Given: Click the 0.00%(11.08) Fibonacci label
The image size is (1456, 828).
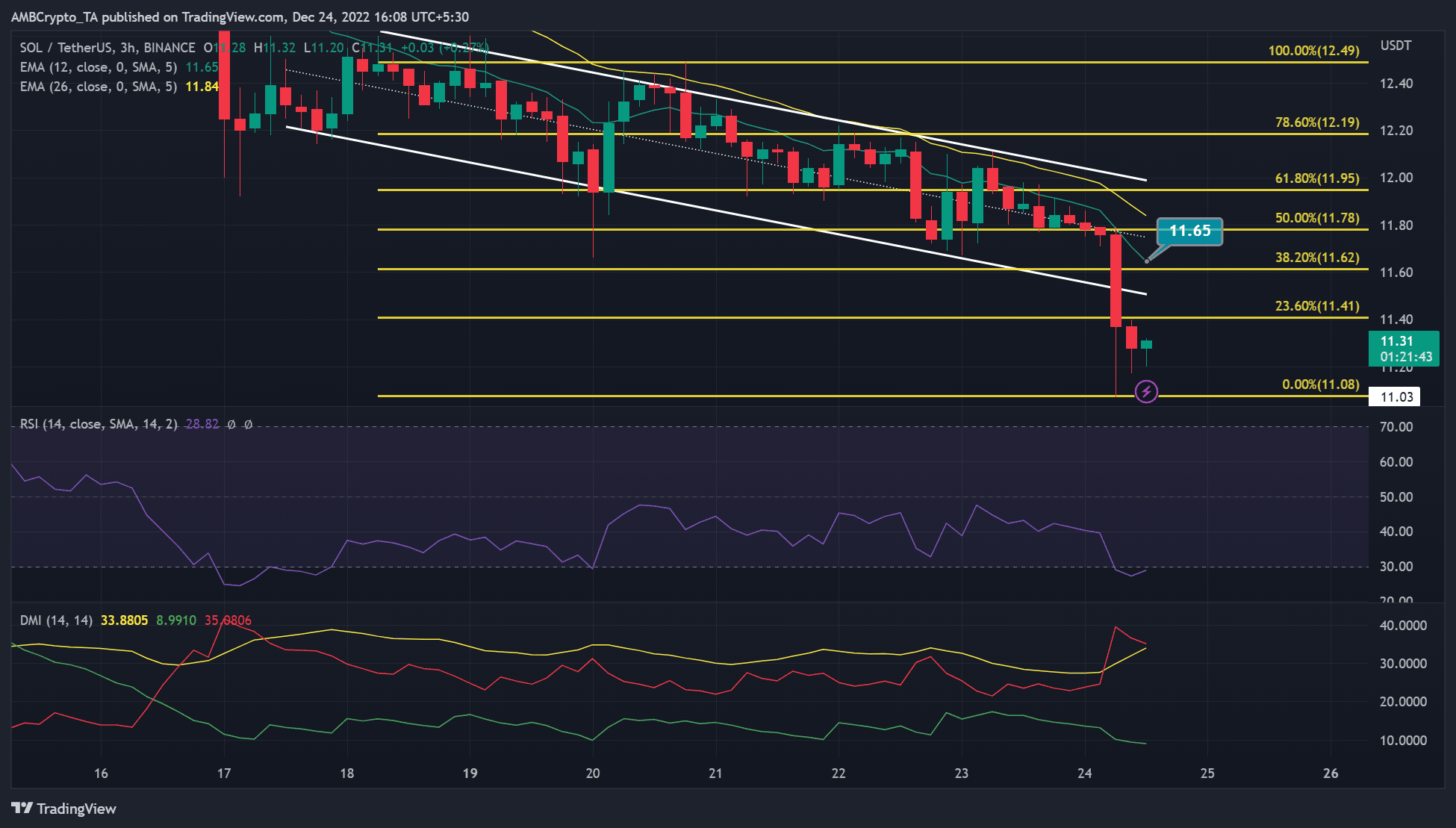Looking at the screenshot, I should pyautogui.click(x=1321, y=385).
